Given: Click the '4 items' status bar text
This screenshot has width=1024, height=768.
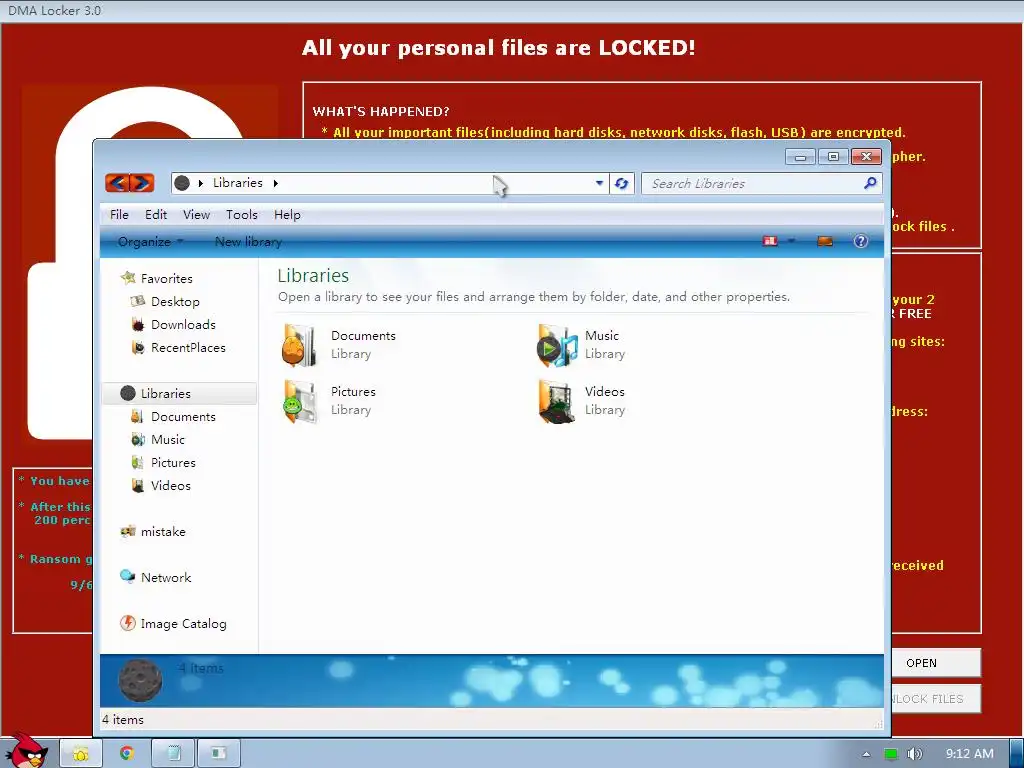Looking at the screenshot, I should pos(123,720).
